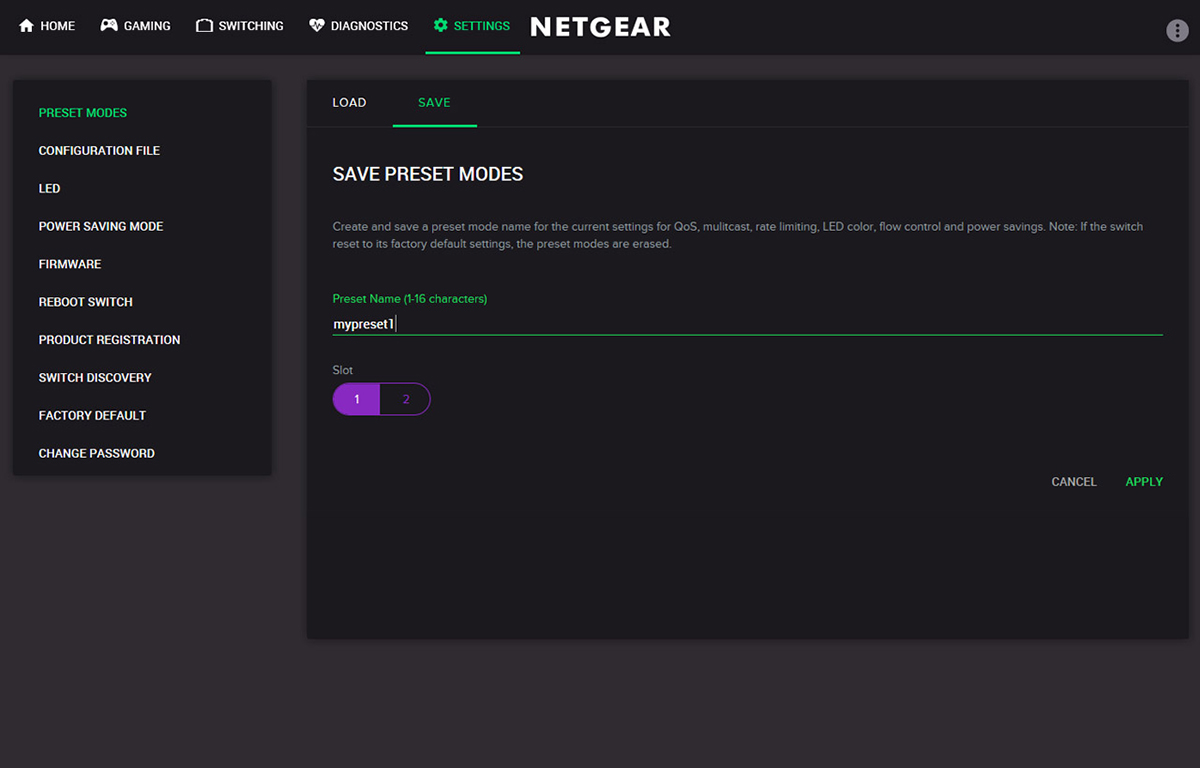
Task: Go to LED settings
Action: click(50, 189)
